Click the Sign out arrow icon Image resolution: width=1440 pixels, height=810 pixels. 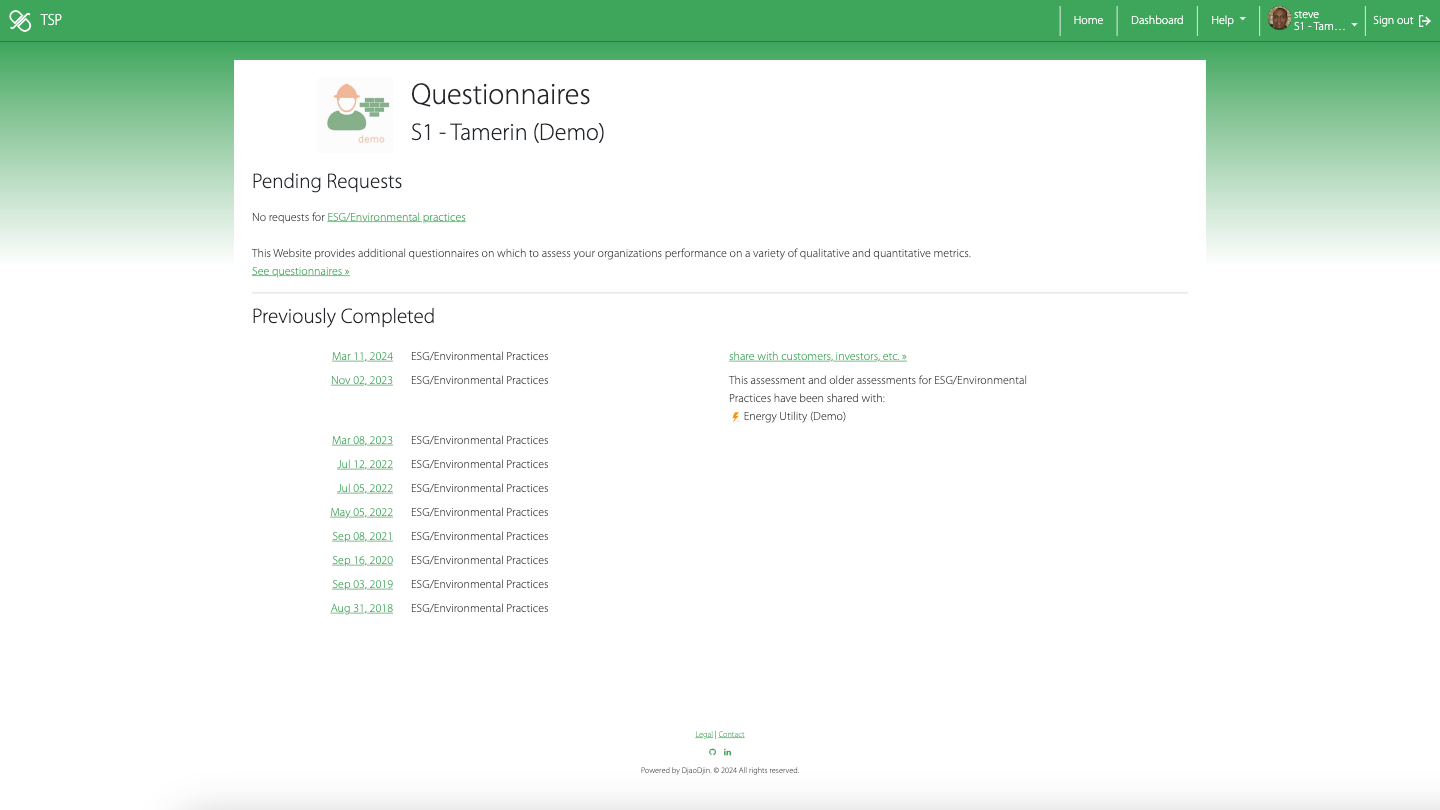coord(1425,21)
